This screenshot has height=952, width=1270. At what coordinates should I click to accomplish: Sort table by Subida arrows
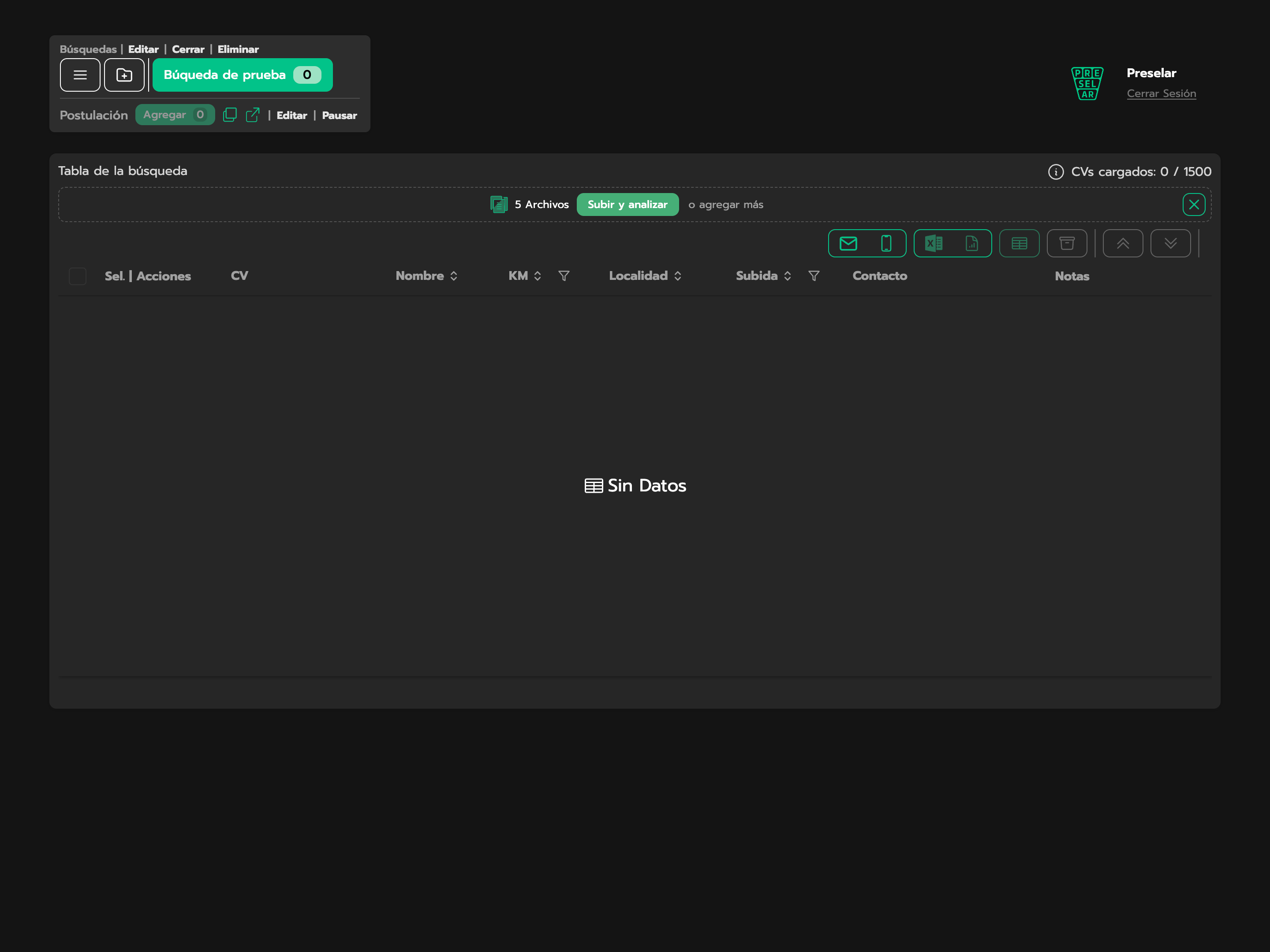pos(787,276)
